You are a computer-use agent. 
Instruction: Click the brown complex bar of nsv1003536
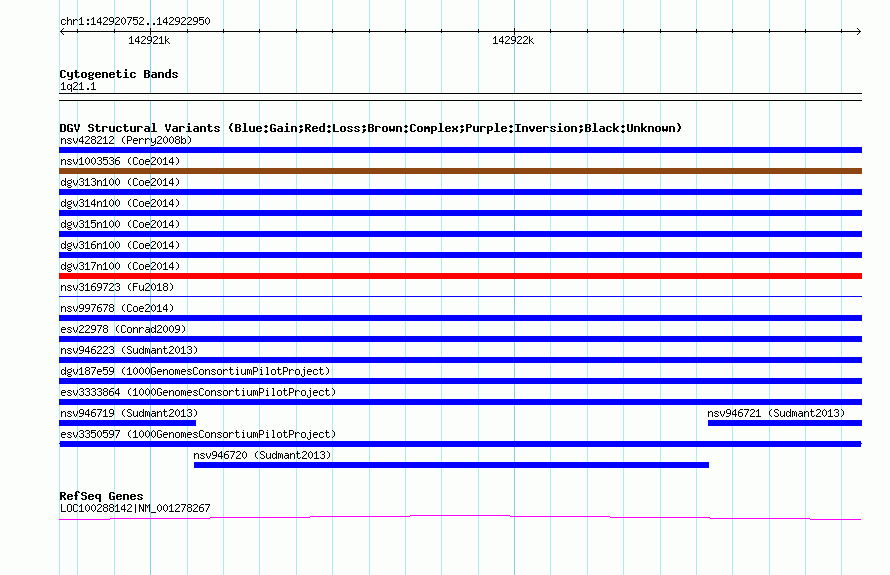tap(460, 171)
